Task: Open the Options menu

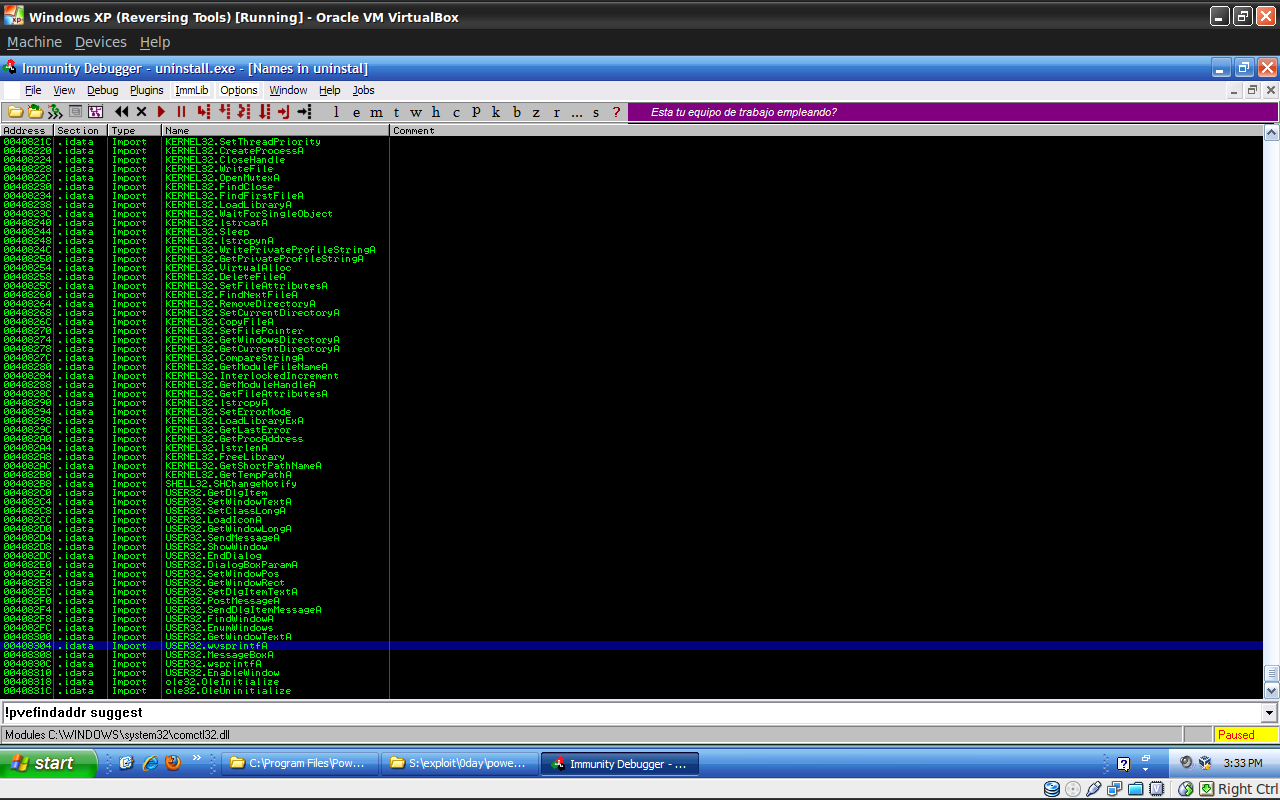Action: [239, 90]
